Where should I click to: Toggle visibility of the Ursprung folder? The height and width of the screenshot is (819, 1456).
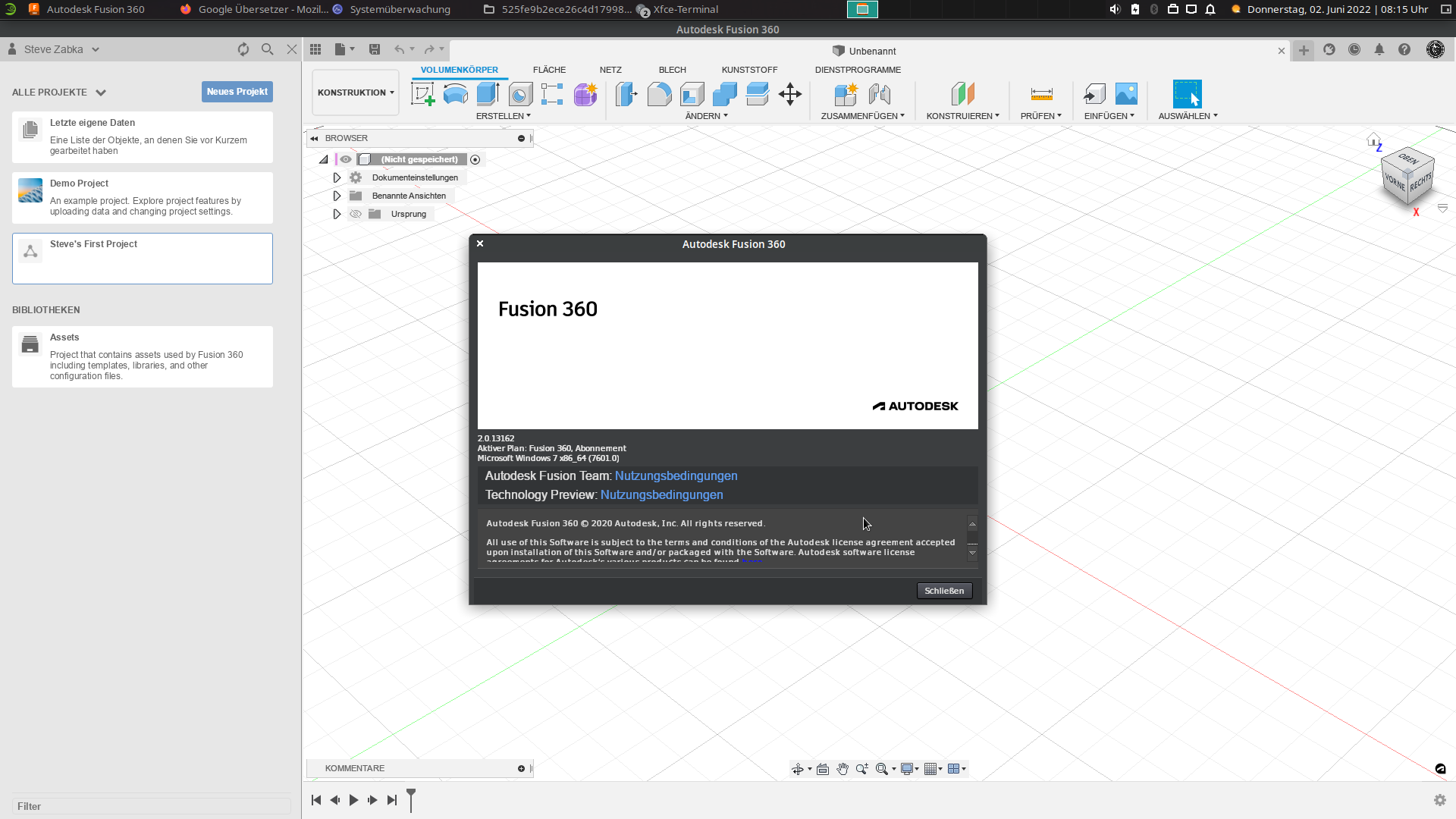(356, 214)
